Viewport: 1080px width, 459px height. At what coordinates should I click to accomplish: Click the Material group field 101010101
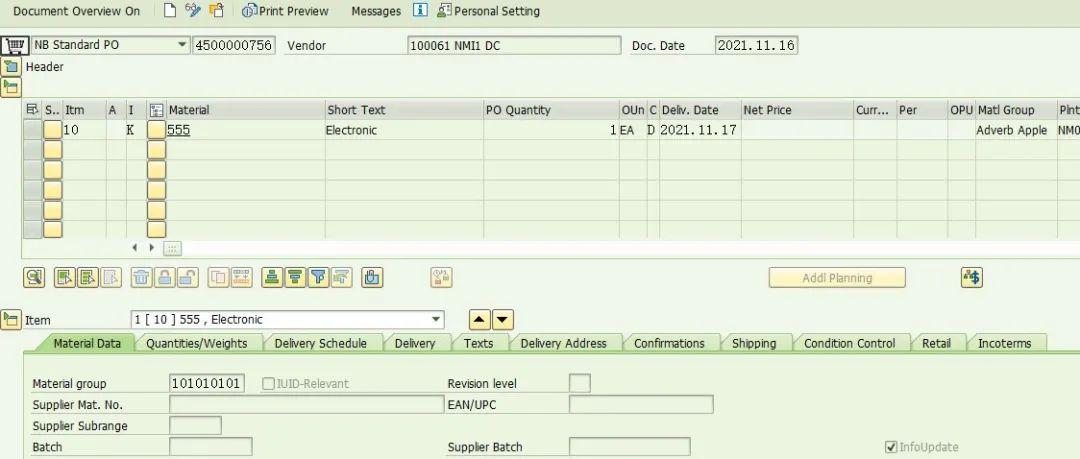(207, 383)
